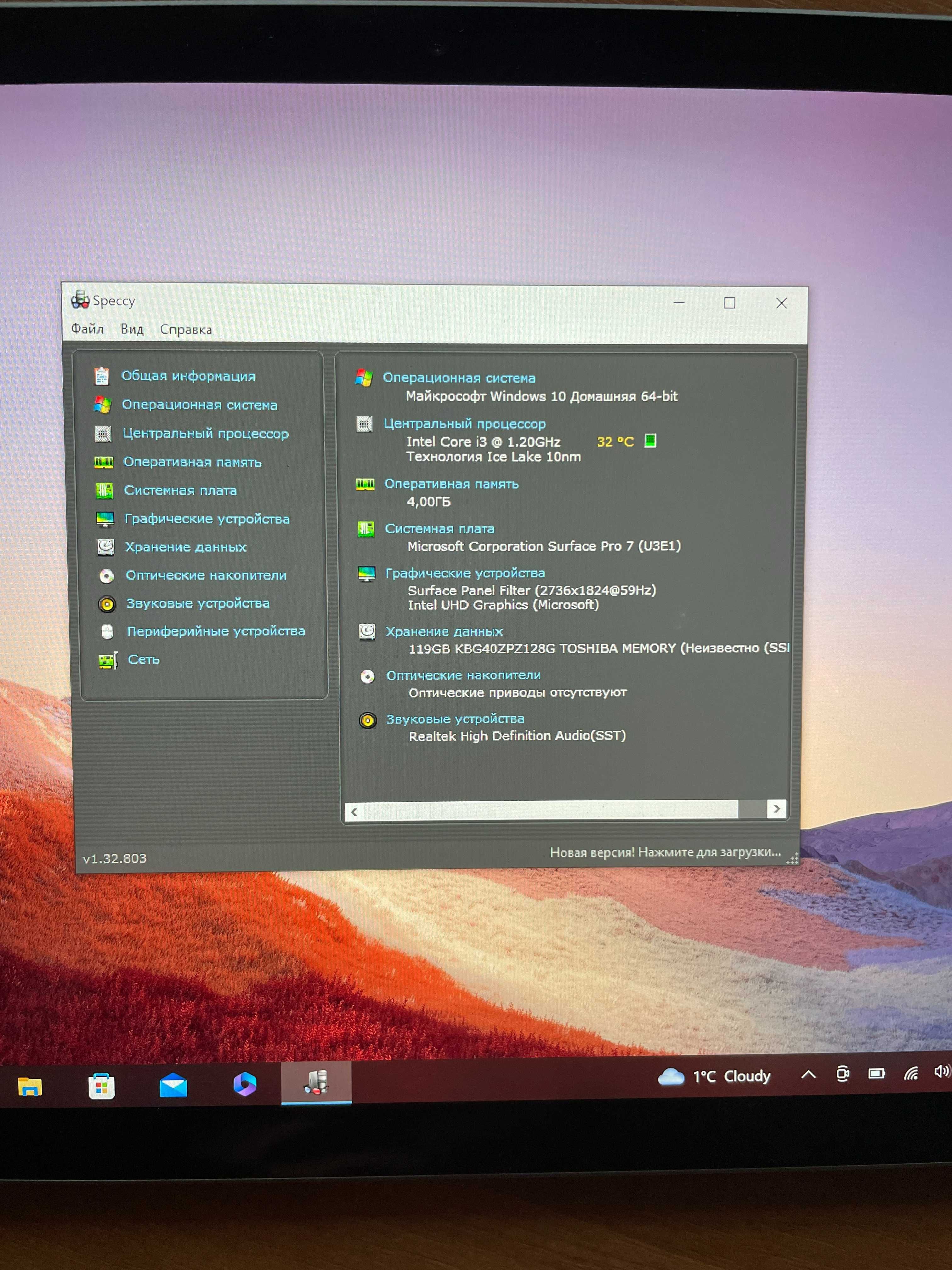952x1270 pixels.
Task: Click the 4,00ГБ memory value
Action: point(429,502)
